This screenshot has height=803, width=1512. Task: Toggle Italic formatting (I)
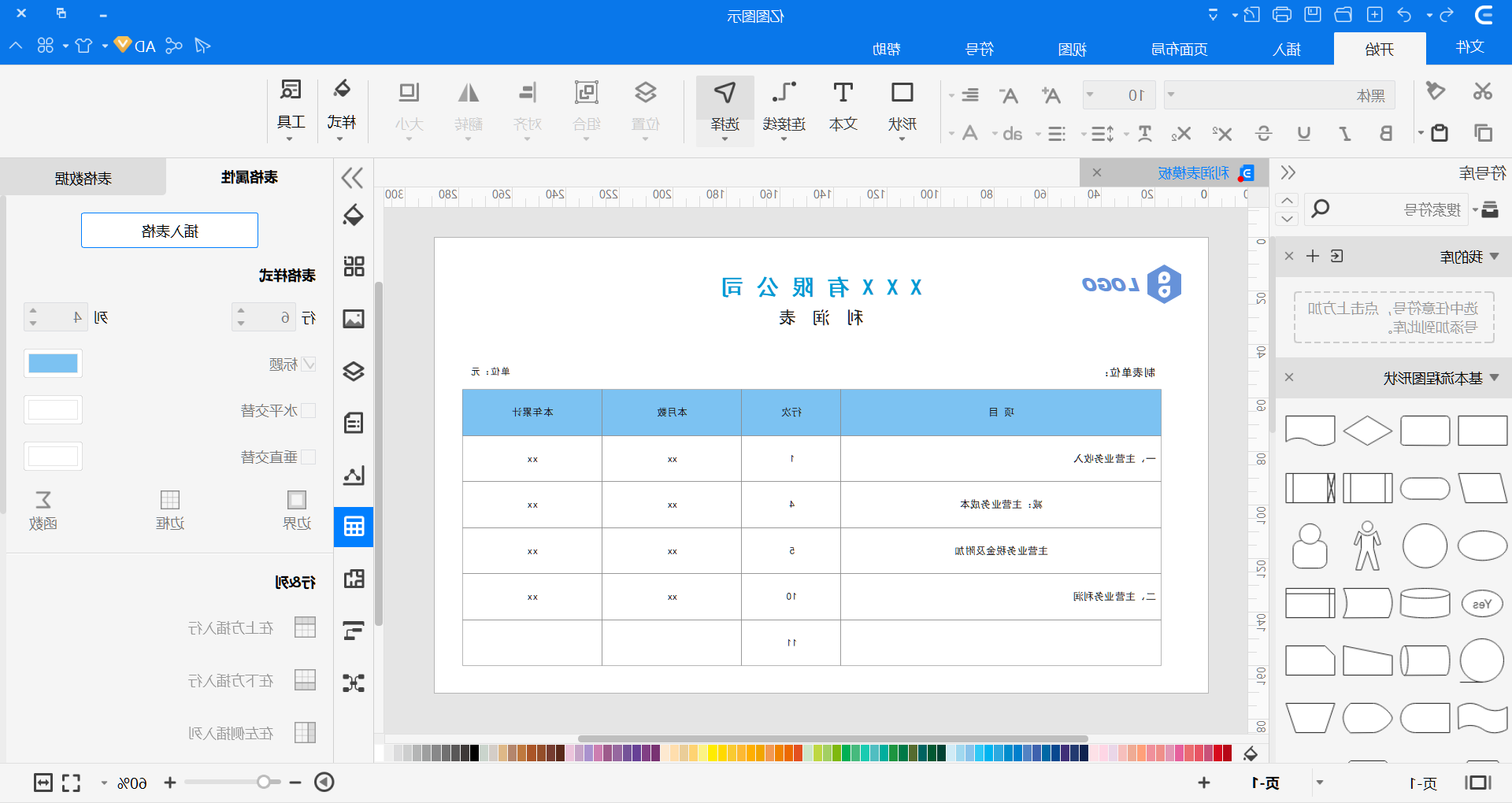click(1345, 134)
